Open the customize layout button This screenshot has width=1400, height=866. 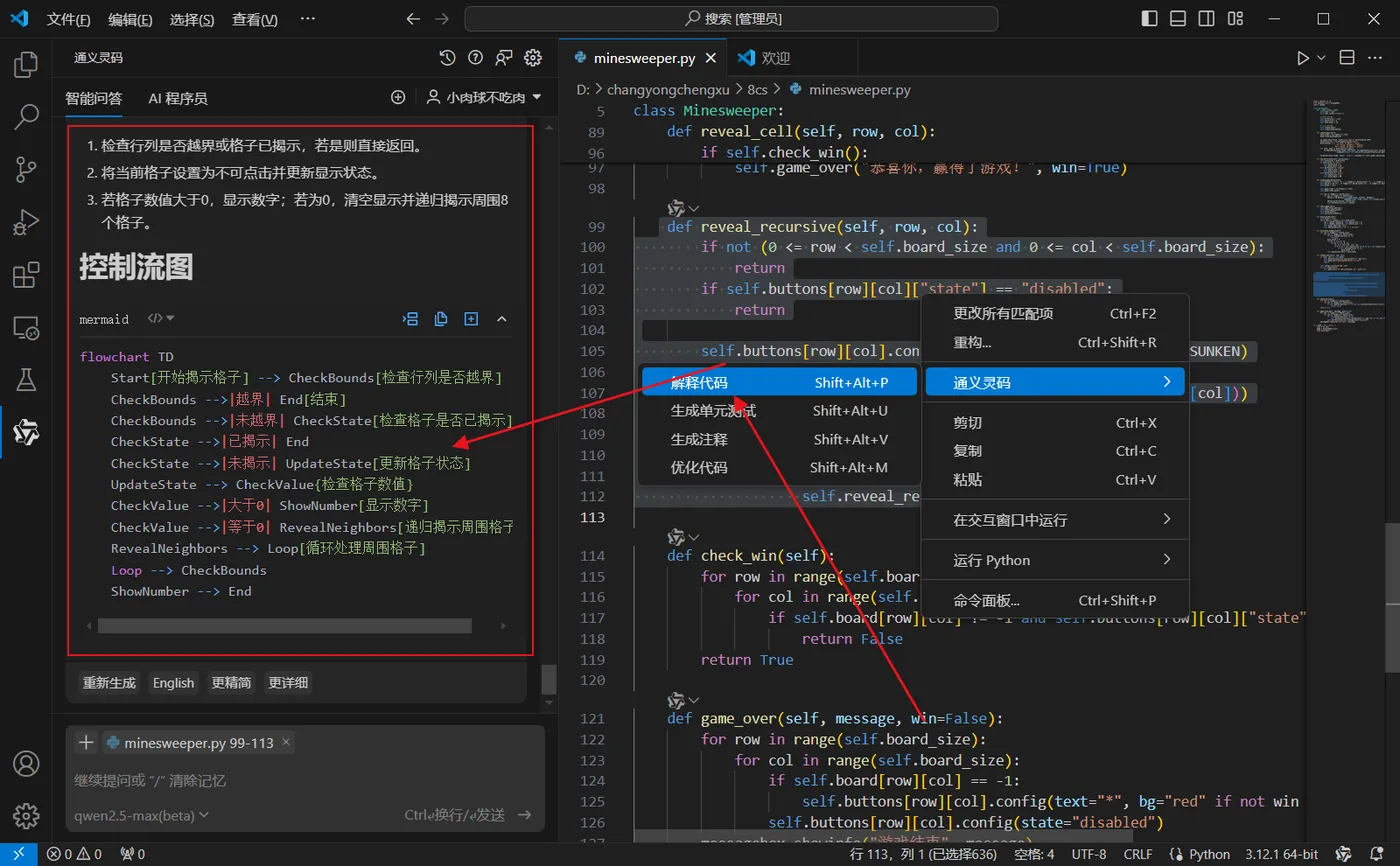click(x=1237, y=19)
